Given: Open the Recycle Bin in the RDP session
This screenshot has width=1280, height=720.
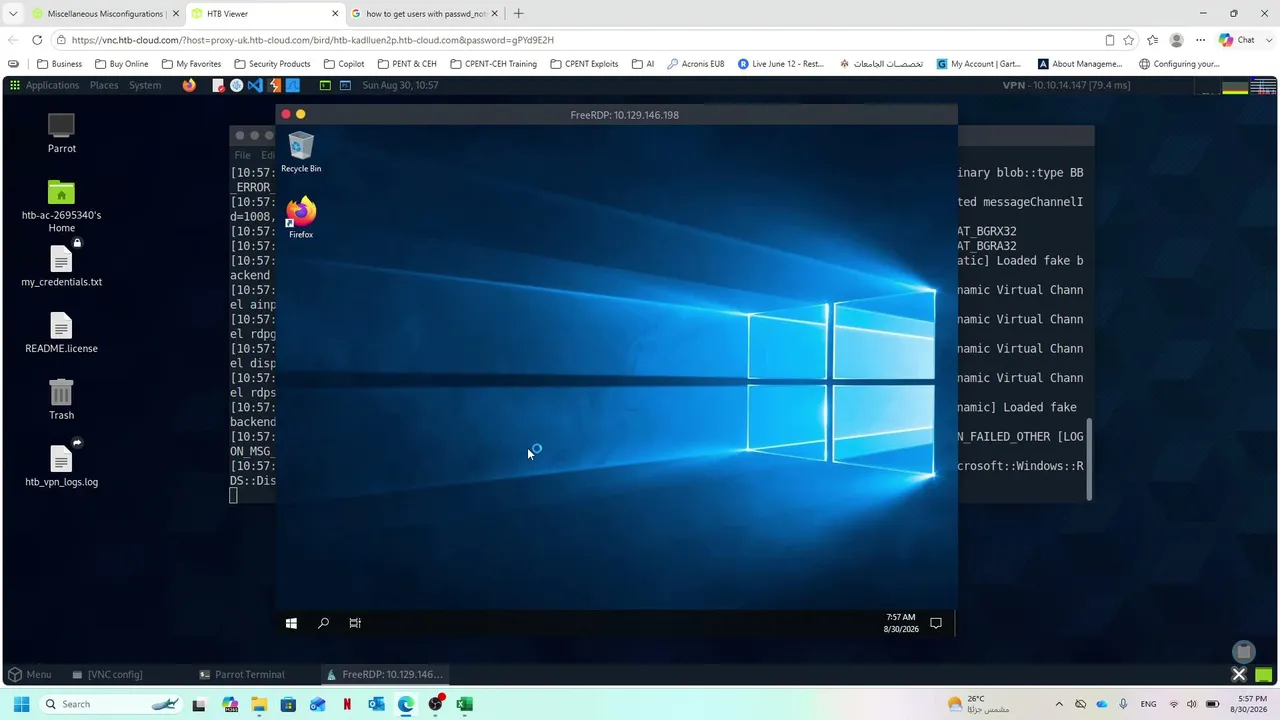Looking at the screenshot, I should [x=301, y=152].
